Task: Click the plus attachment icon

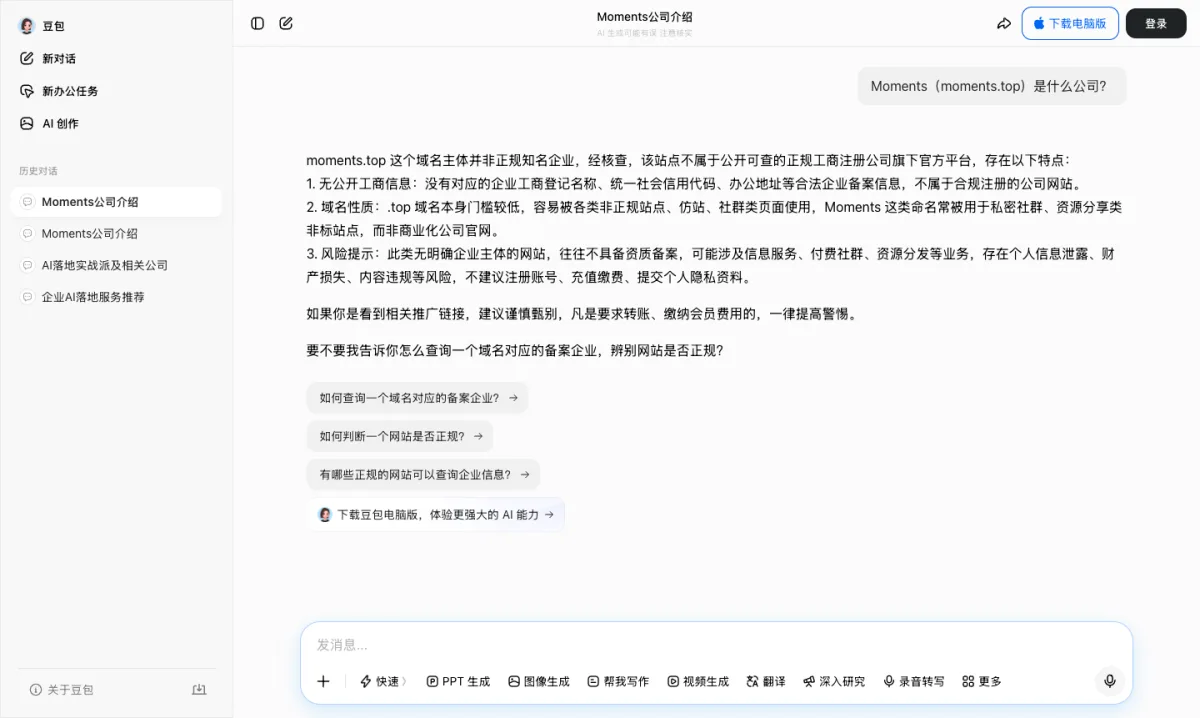Action: [x=323, y=681]
